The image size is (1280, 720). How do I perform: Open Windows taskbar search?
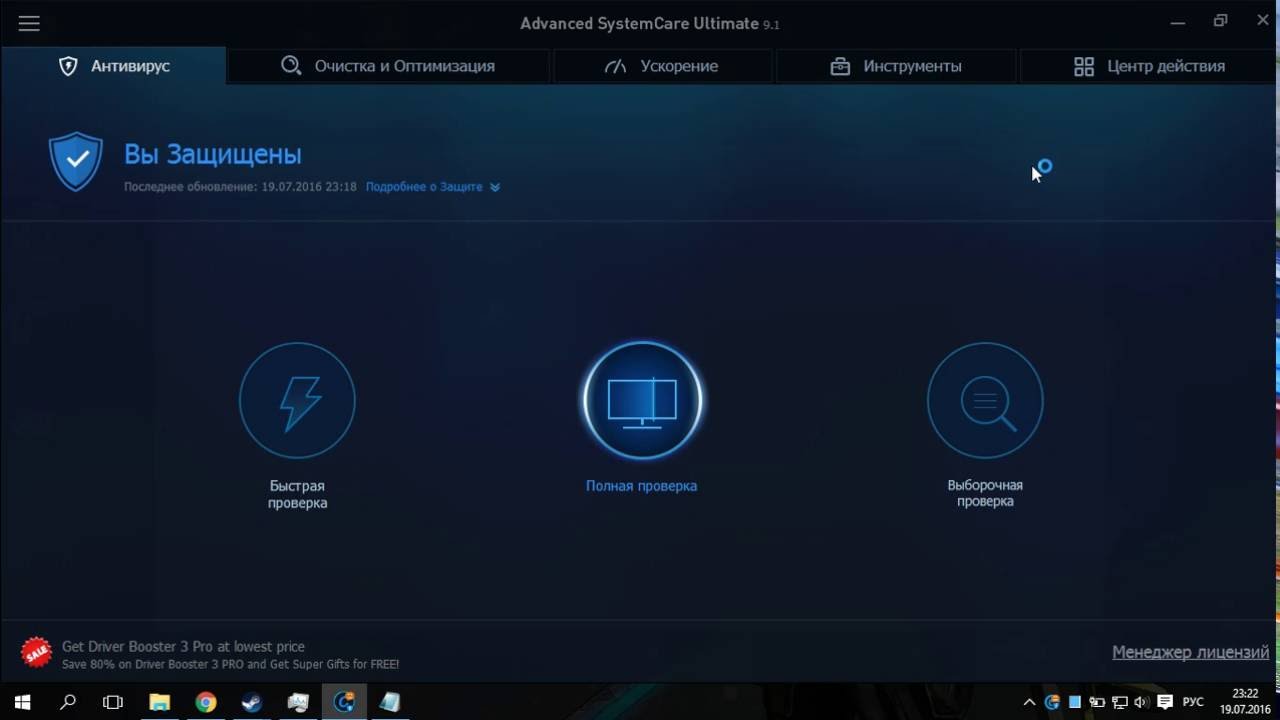click(68, 702)
